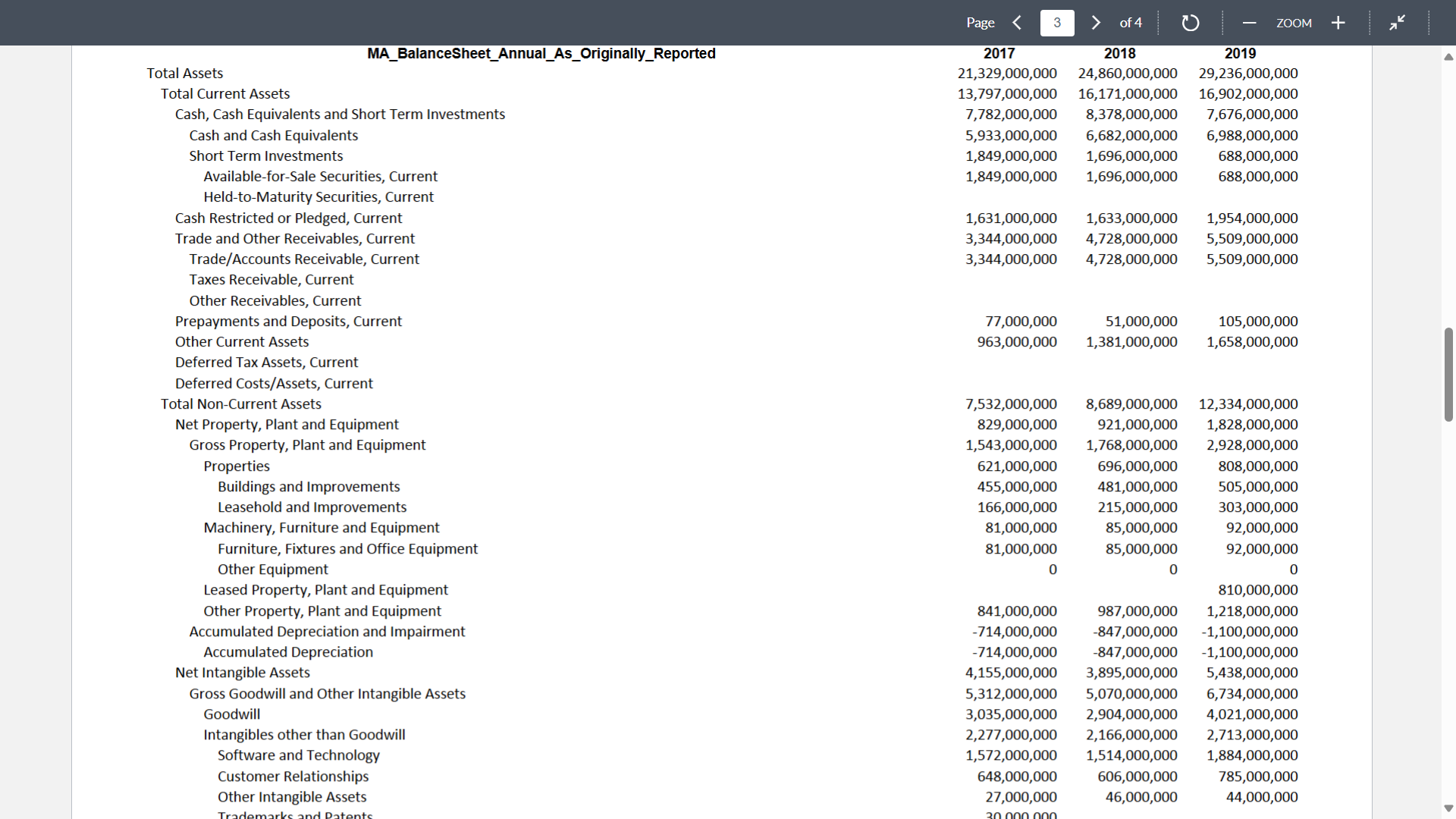The height and width of the screenshot is (819, 1456).
Task: Zoom in with the plus icon
Action: click(1338, 23)
